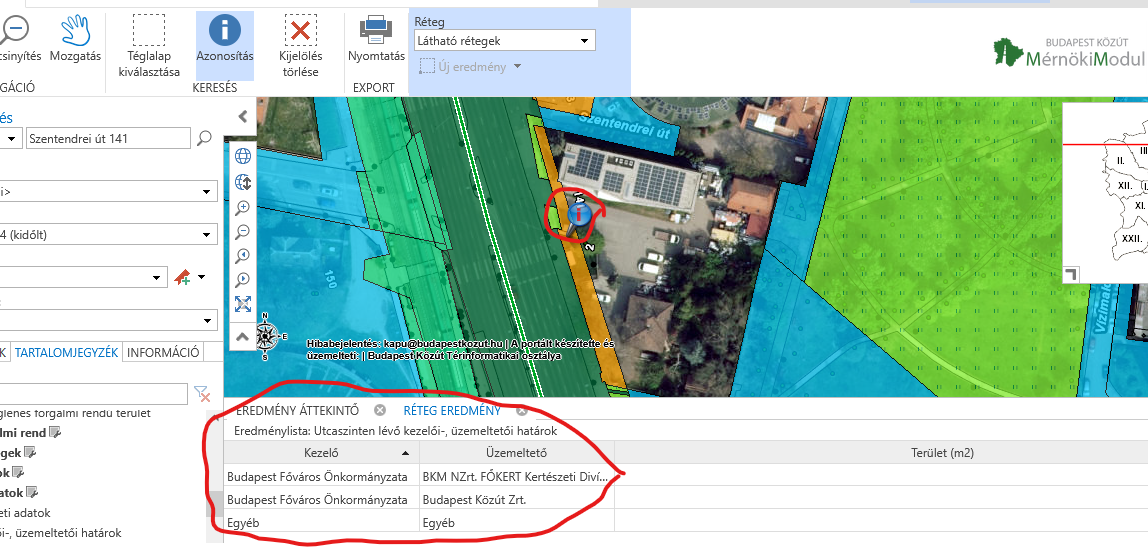The width and height of the screenshot is (1148, 548).
Task: Click the zoom out magnifier on map toolbar
Action: point(242,232)
